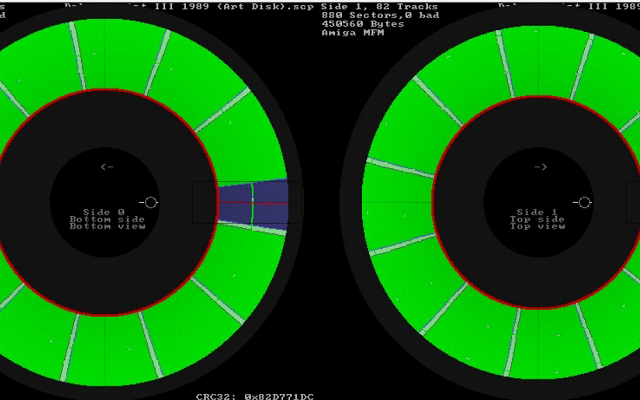Click "Side 1, 82 Tracks" header text

(380, 7)
